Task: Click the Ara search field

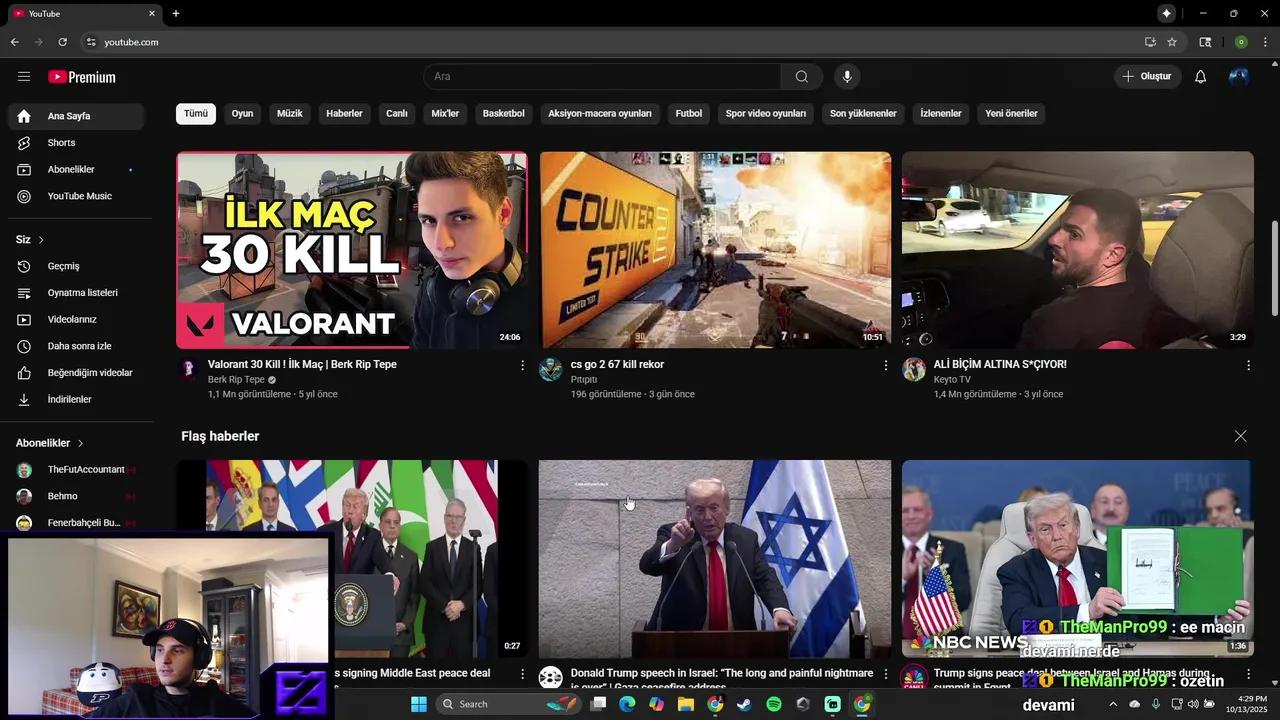Action: tap(603, 77)
